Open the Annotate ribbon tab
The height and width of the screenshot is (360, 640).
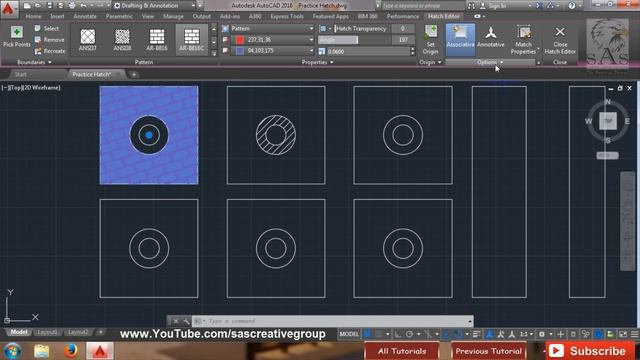(85, 16)
